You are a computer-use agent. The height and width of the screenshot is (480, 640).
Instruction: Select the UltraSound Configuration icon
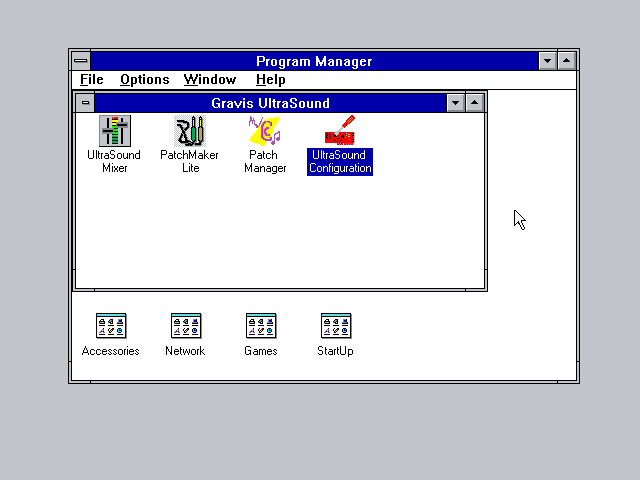point(340,131)
